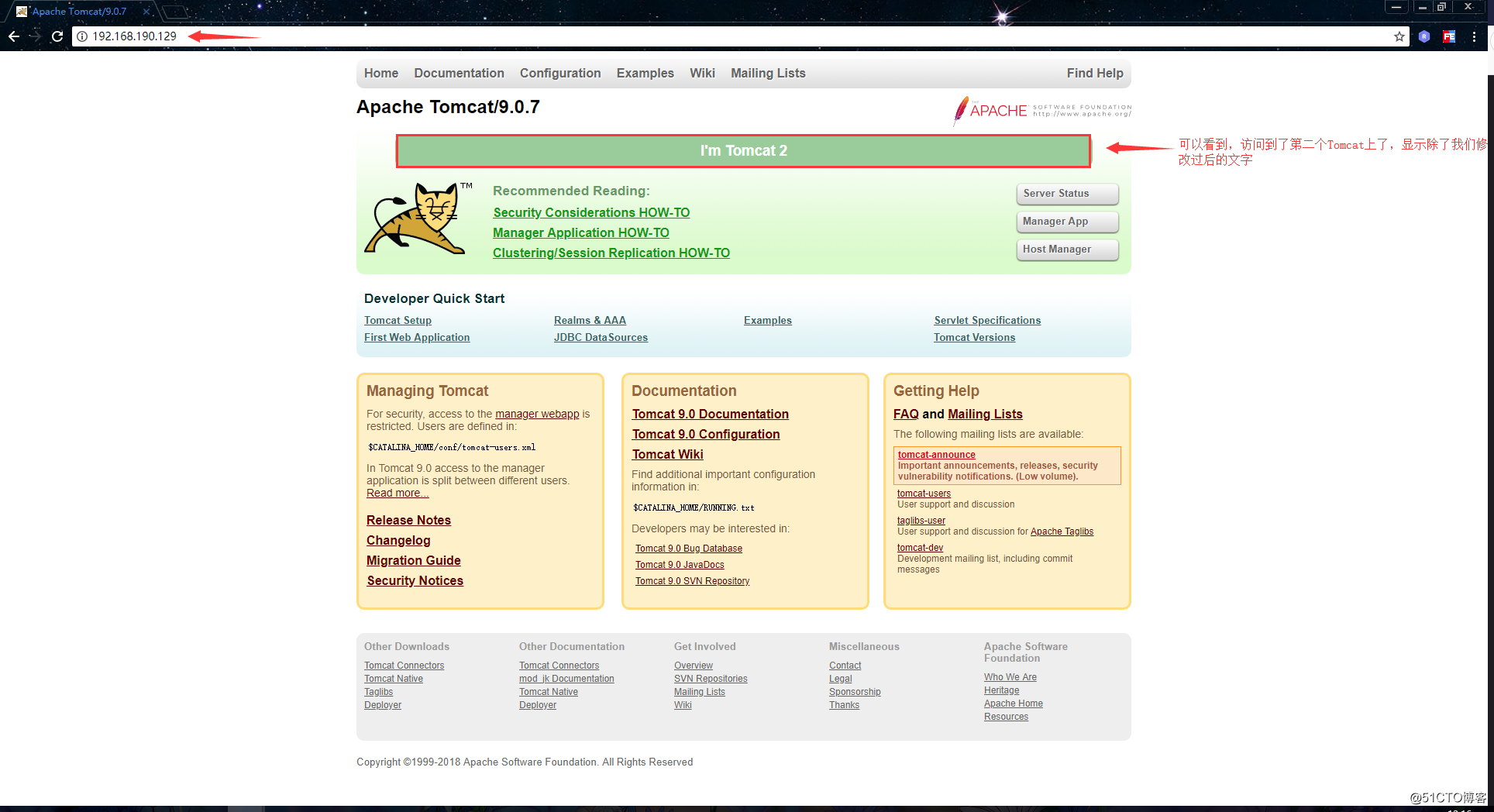
Task: Open Tomcat 9.0 Bug Database link
Action: (689, 549)
